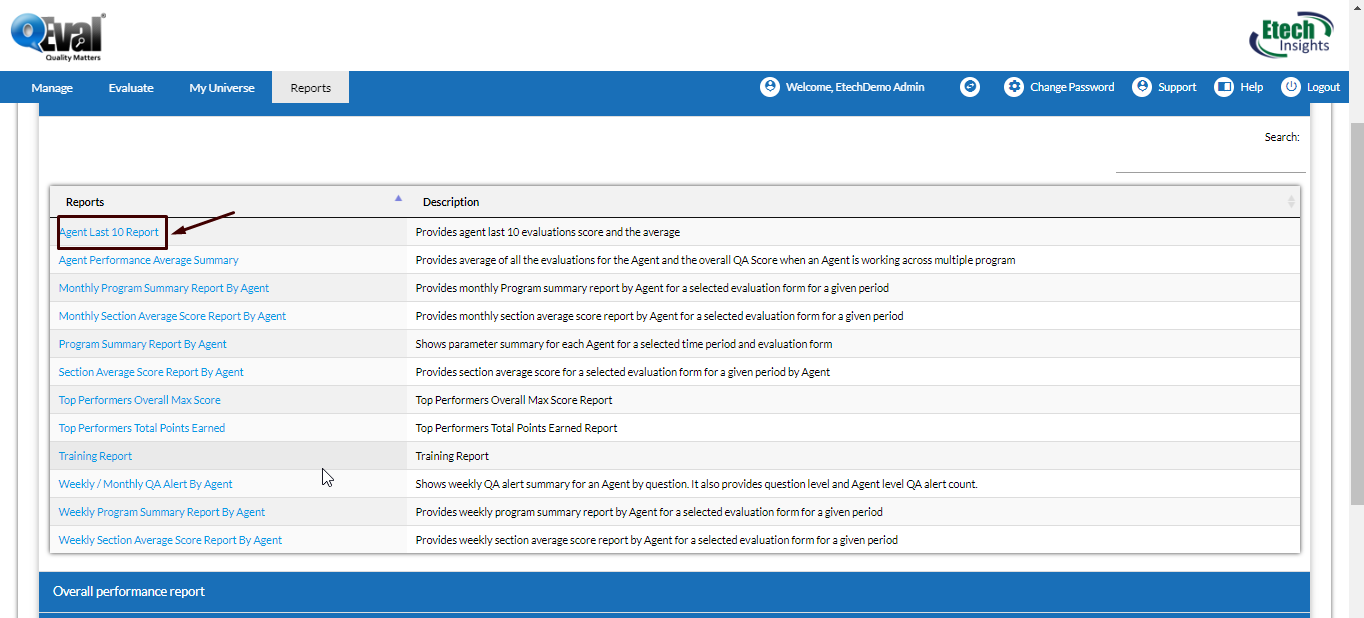
Task: Click the Reports column header
Action: click(x=228, y=202)
